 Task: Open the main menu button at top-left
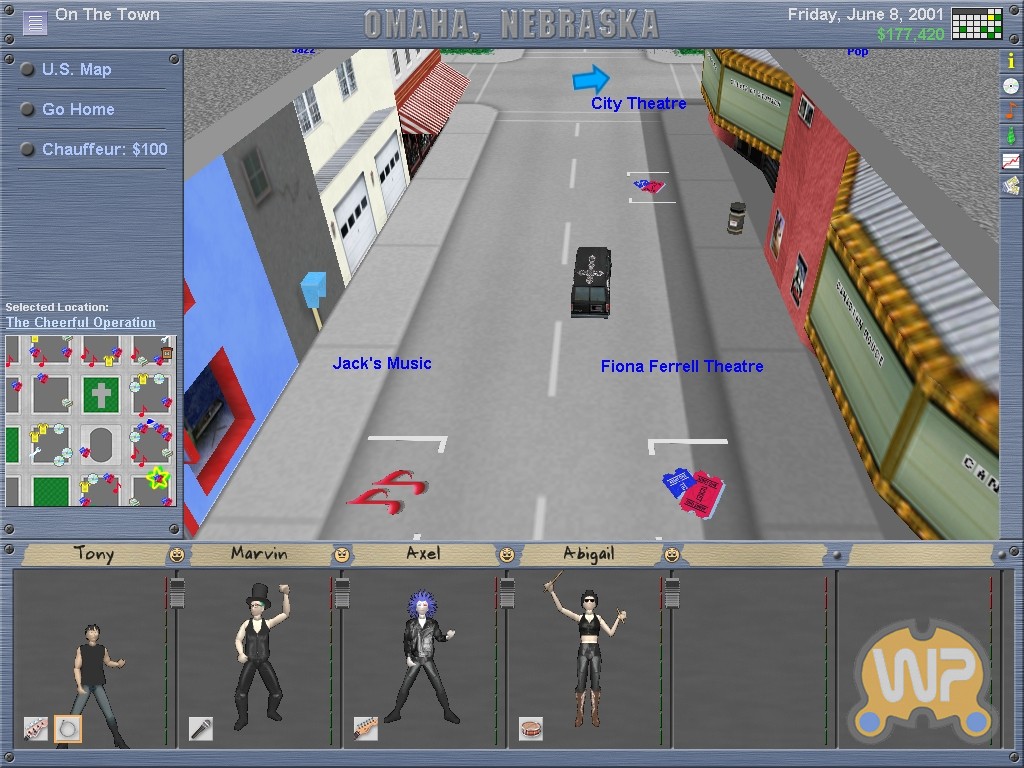(35, 22)
